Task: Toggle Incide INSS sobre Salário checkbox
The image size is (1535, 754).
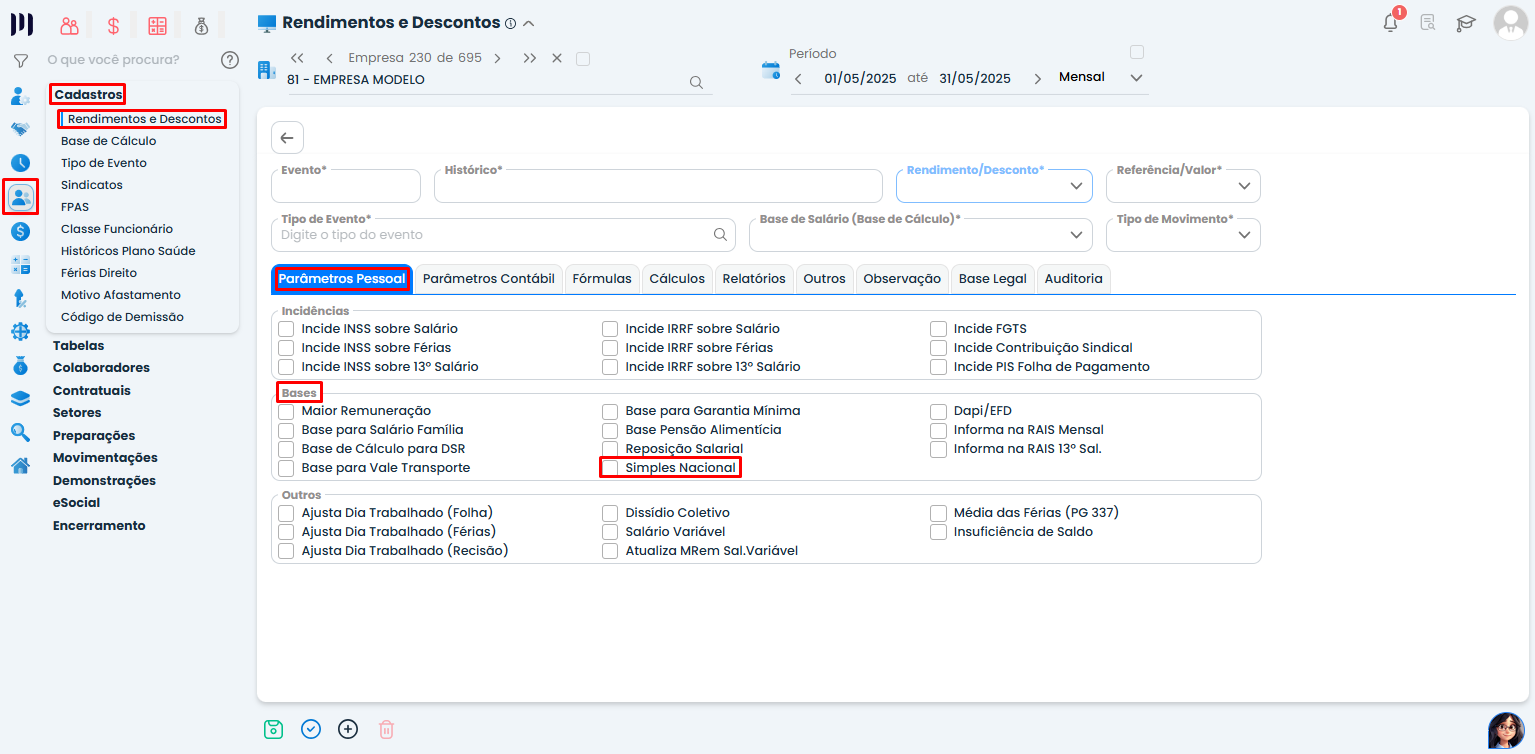Action: 287,329
